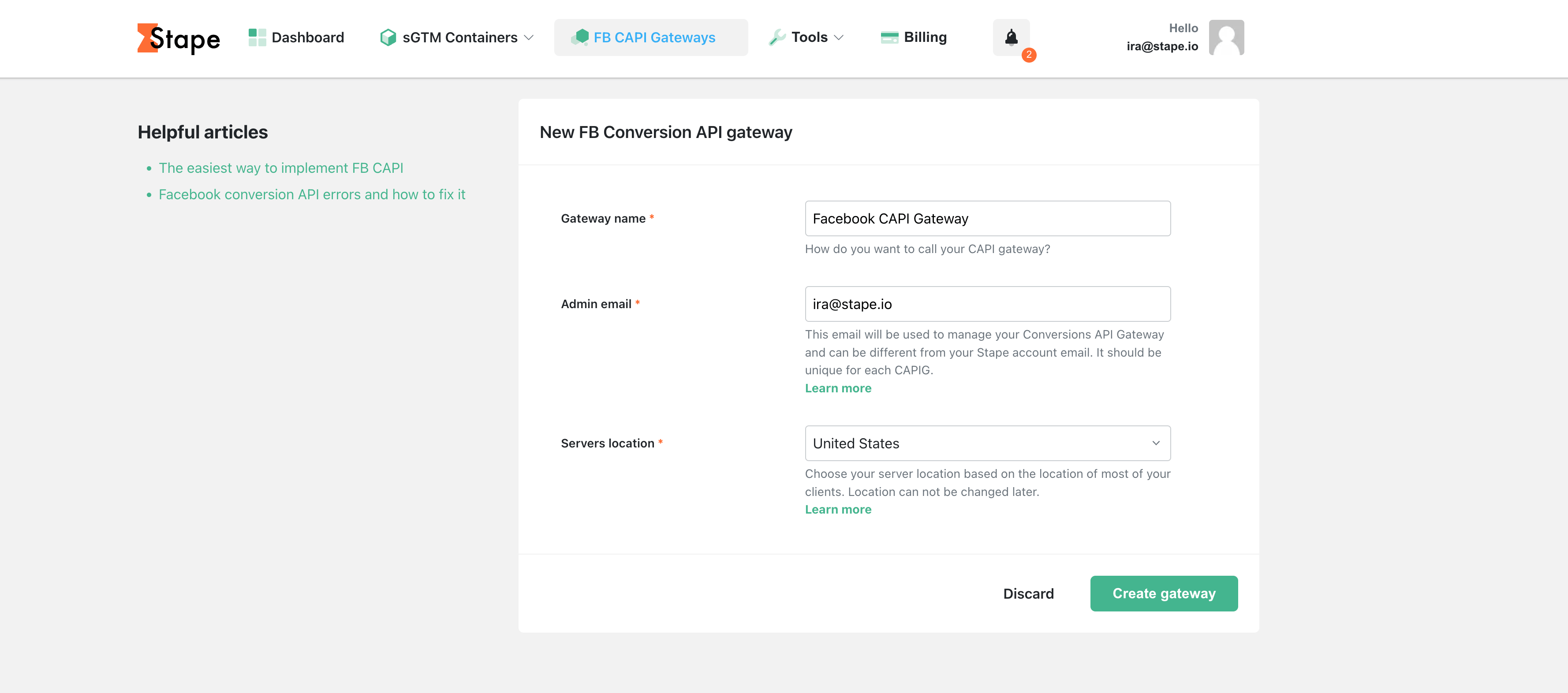Viewport: 1568px width, 693px height.
Task: Click the Learn more link under Admin email
Action: click(x=838, y=388)
